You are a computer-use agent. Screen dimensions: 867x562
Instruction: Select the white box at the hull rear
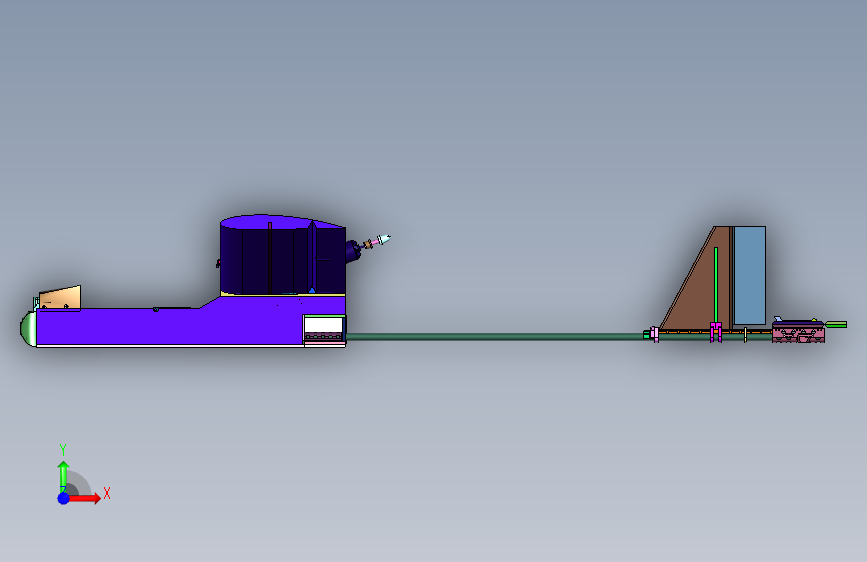(x=323, y=325)
